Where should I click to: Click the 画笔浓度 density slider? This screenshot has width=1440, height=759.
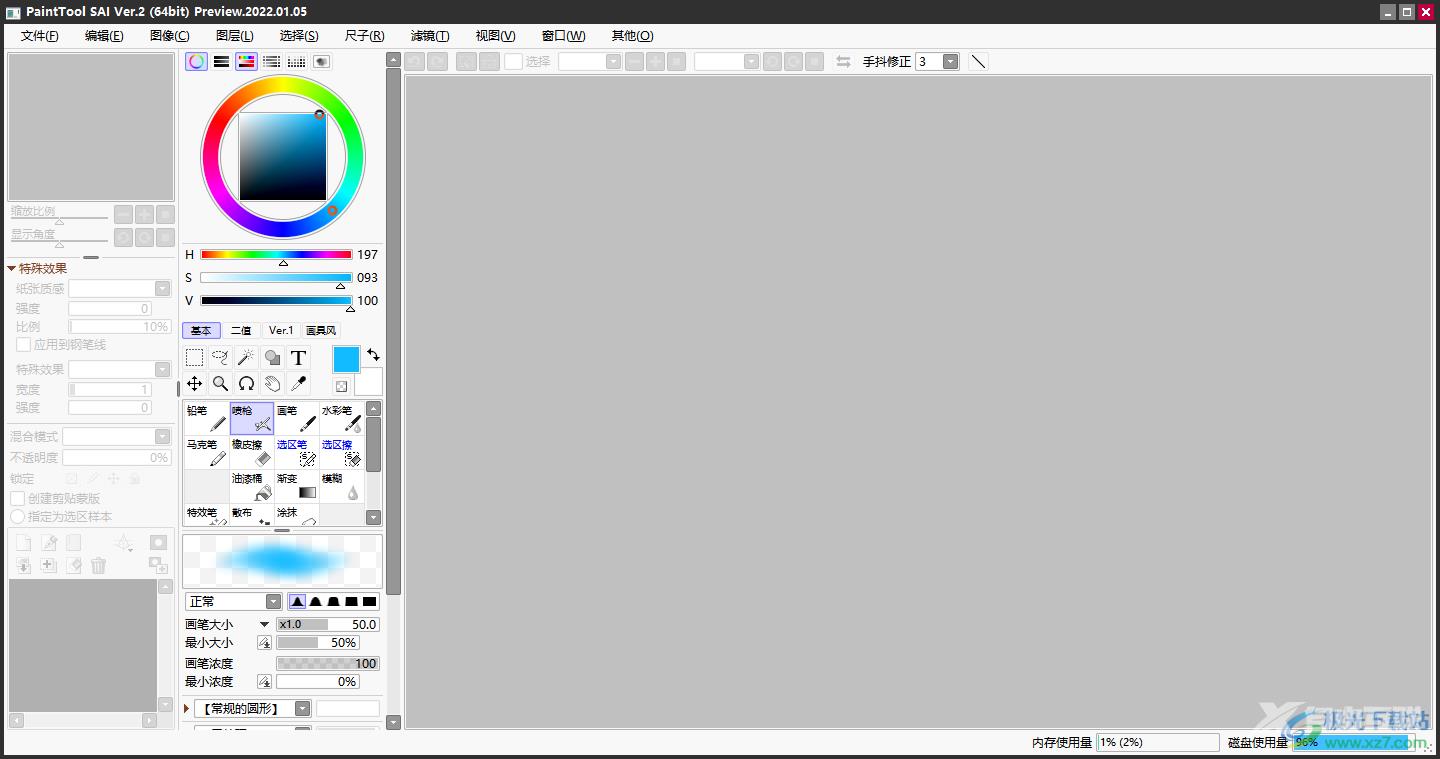(328, 663)
